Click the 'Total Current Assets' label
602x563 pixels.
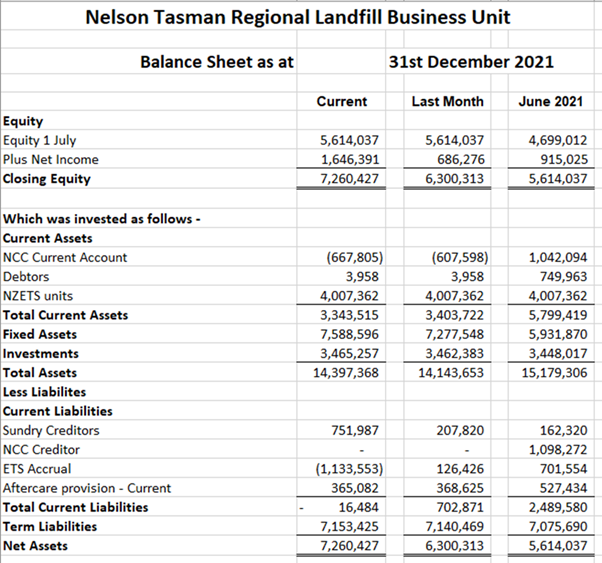(x=66, y=315)
